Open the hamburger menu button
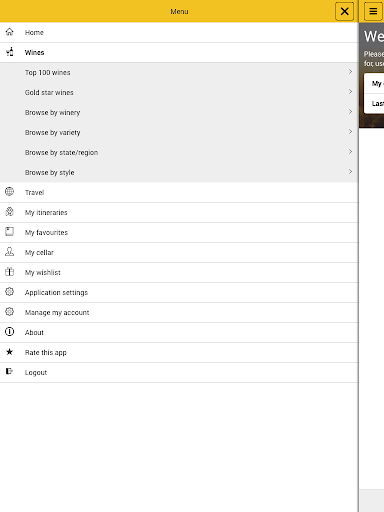This screenshot has width=384, height=512. coord(373,11)
